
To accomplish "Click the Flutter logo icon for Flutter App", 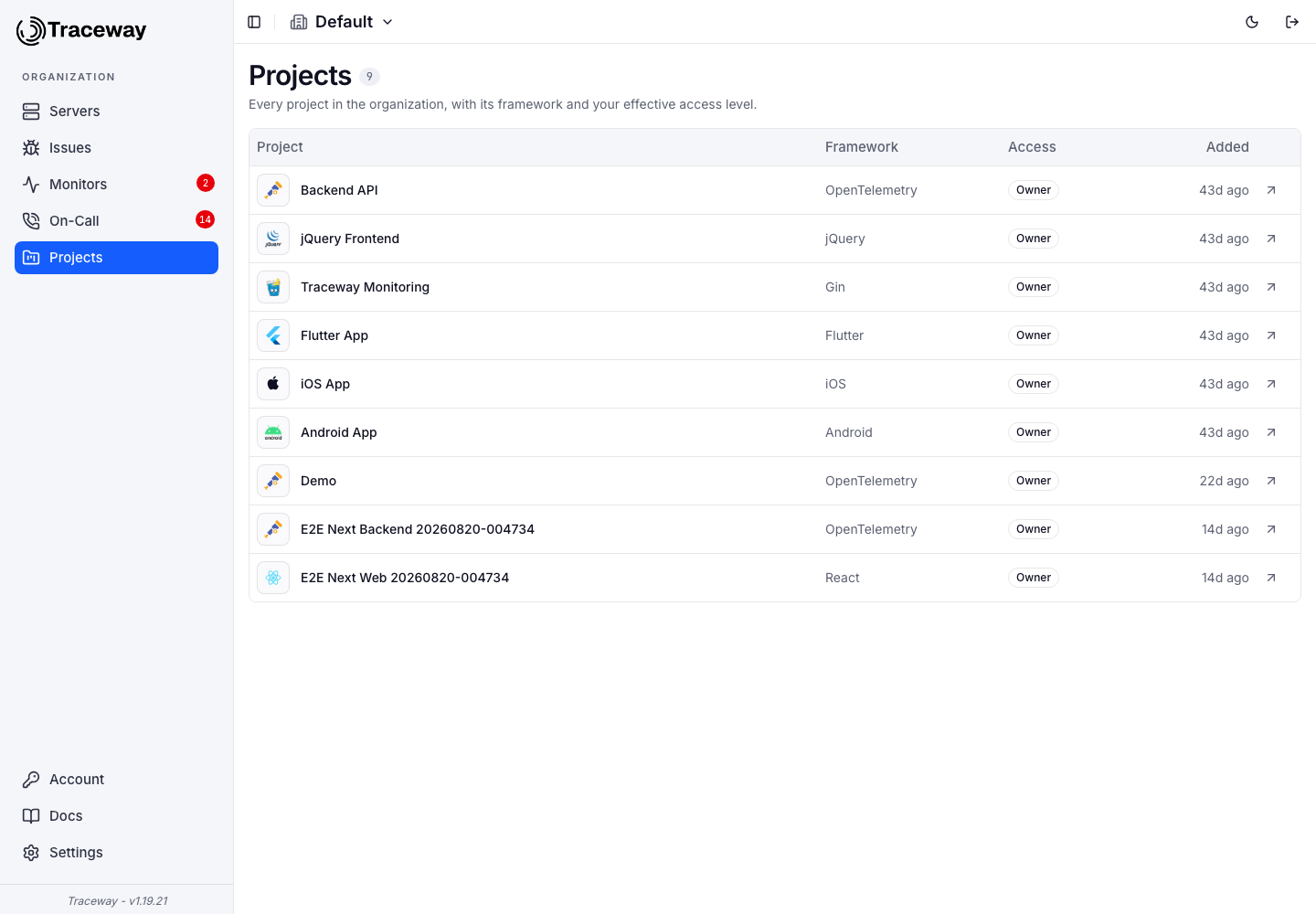I will click(273, 335).
